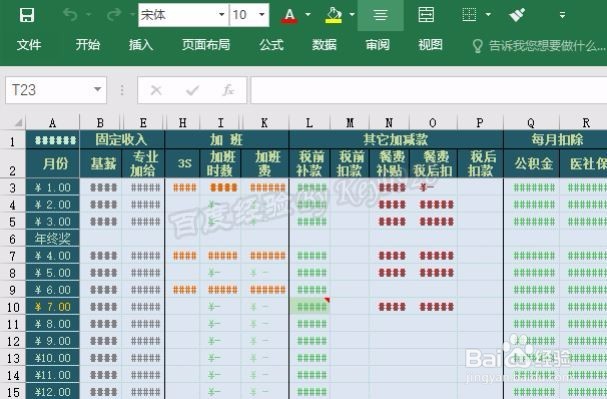Click the 3S header cell
Viewport: 607px width, 399px height.
[182, 163]
